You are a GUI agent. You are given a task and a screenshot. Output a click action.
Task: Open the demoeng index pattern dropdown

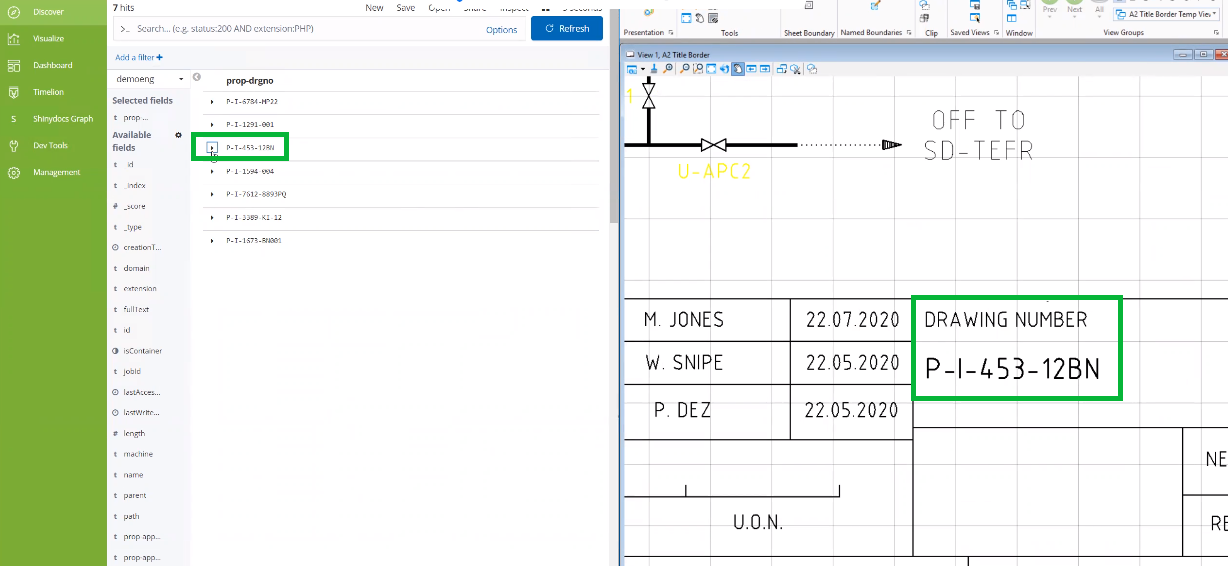click(x=148, y=79)
